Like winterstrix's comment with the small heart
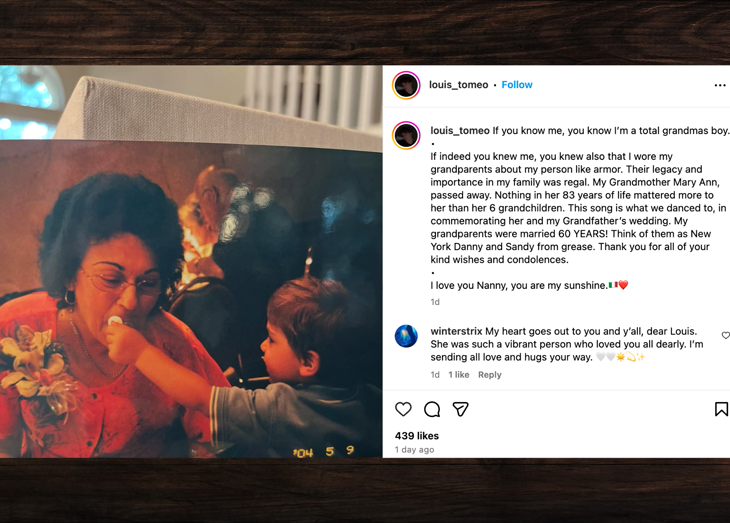Screen dimensions: 730x523 click(726, 335)
